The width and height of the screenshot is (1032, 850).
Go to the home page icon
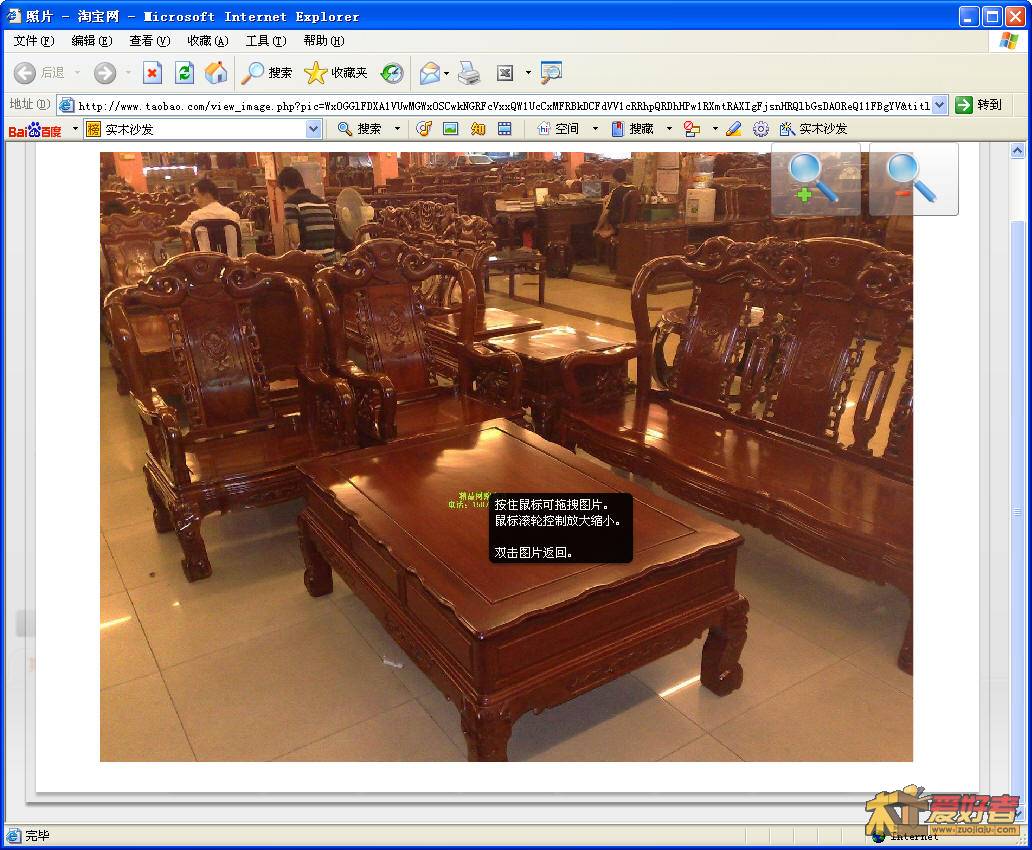[x=216, y=73]
